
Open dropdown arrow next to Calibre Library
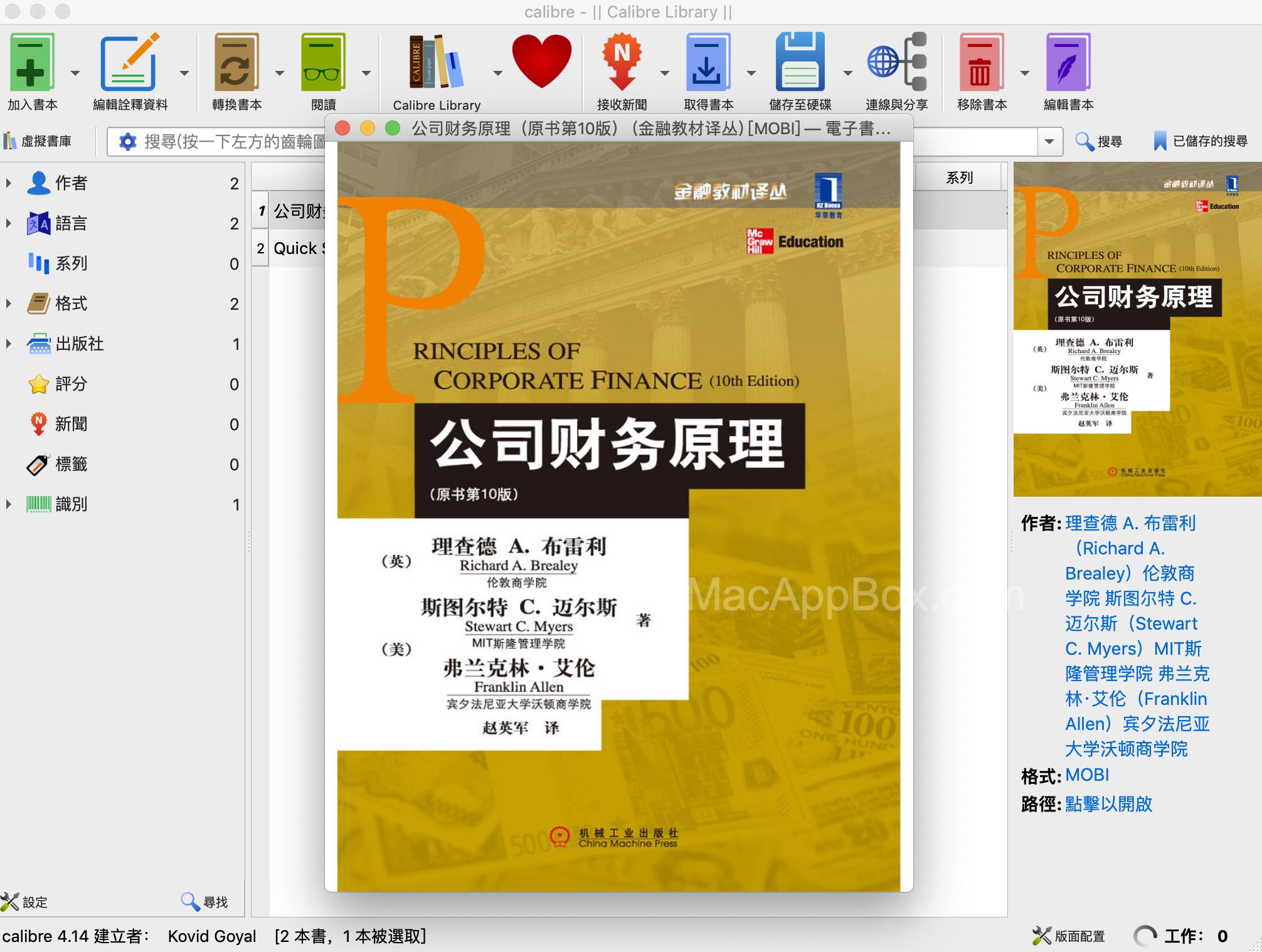[497, 73]
